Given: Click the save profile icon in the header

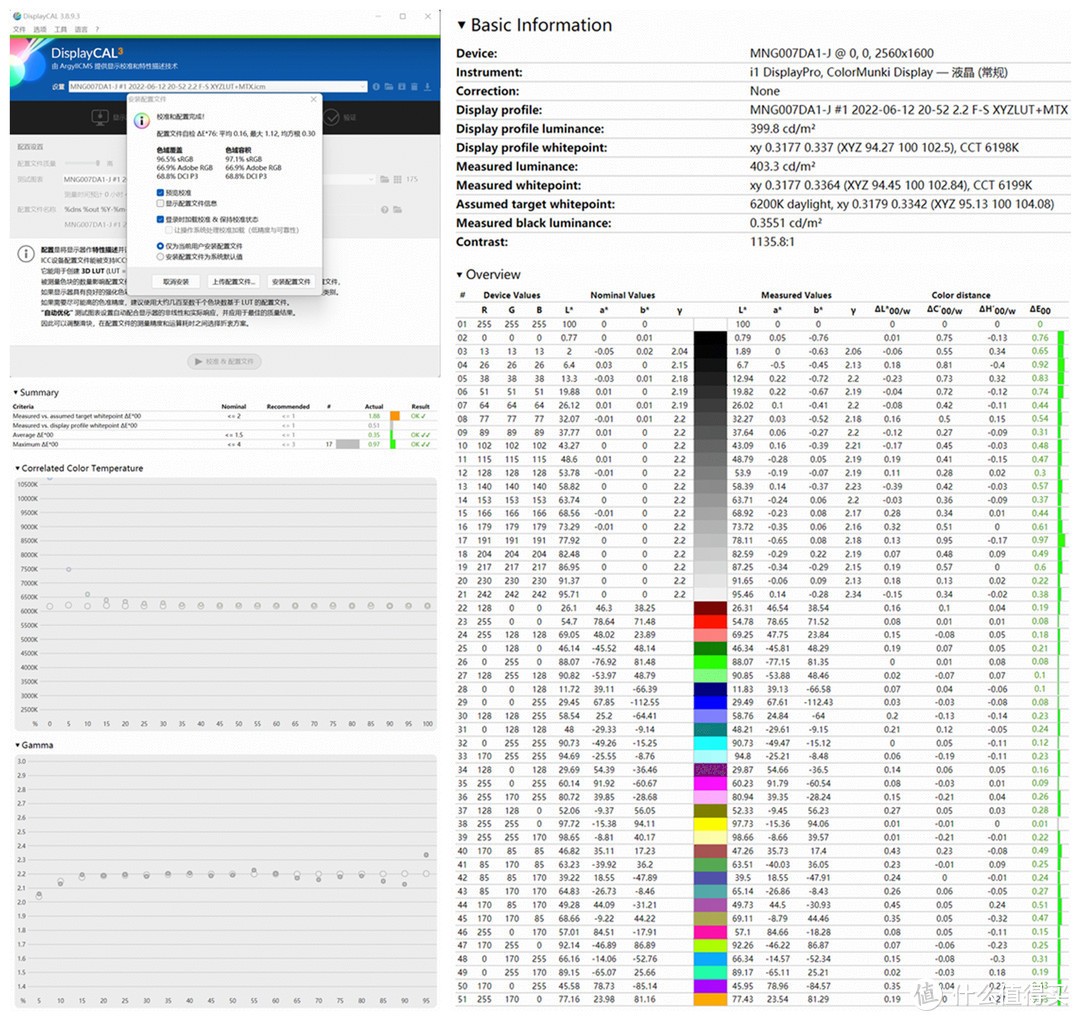Looking at the screenshot, I should [x=402, y=87].
